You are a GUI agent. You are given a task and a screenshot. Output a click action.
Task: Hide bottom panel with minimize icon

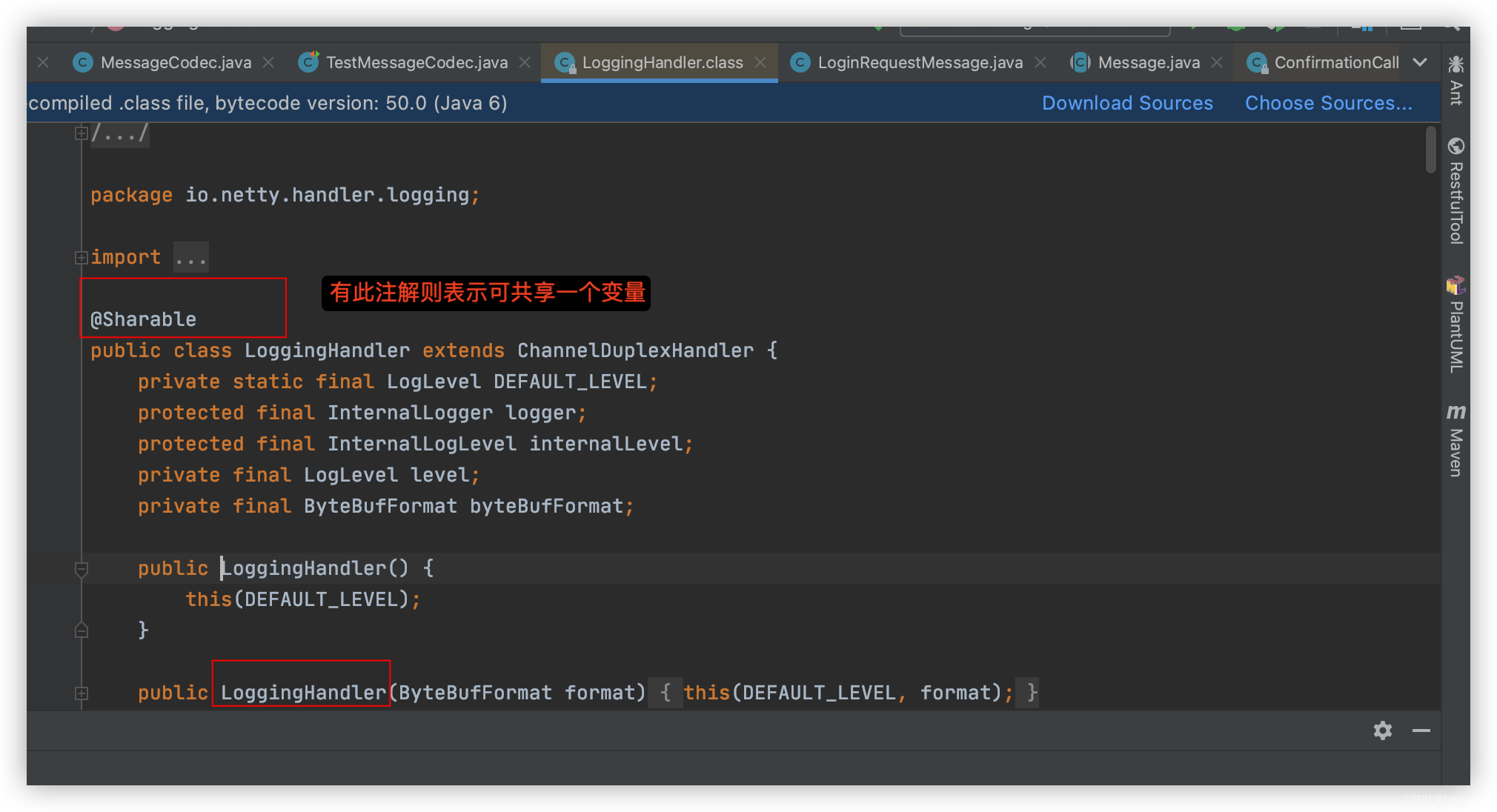pyautogui.click(x=1421, y=731)
